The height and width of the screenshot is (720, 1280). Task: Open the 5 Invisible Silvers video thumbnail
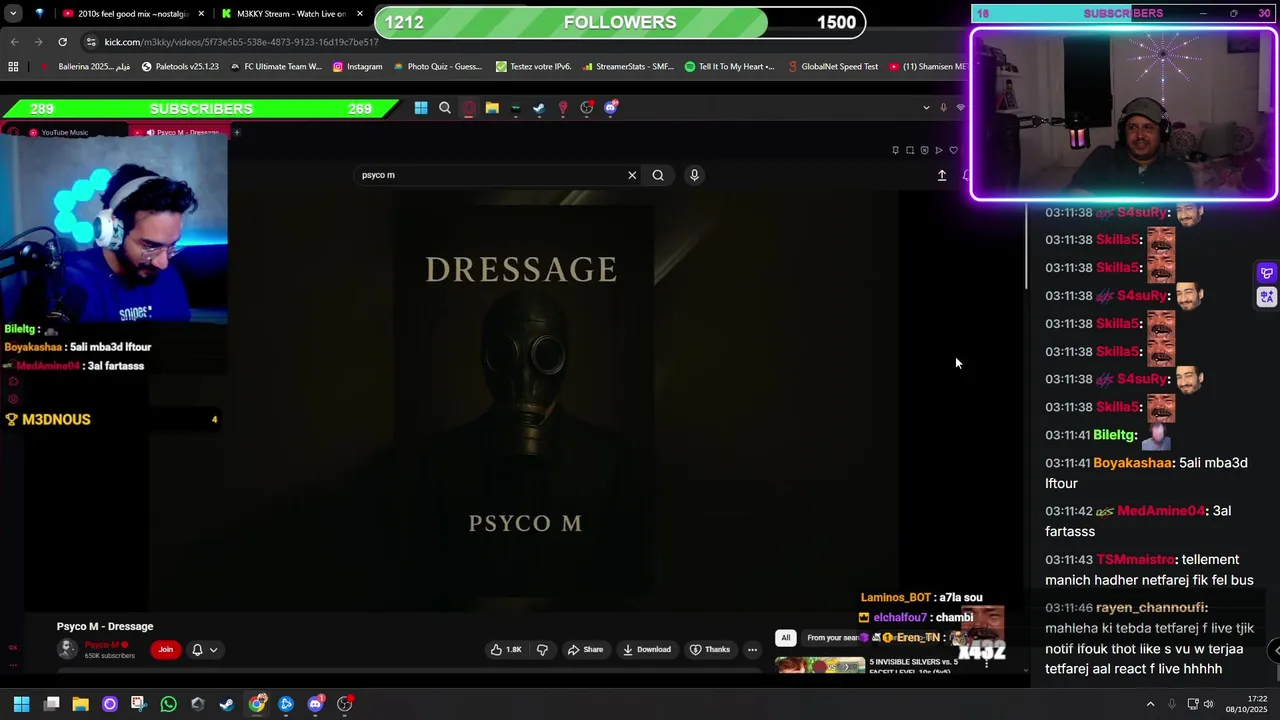tap(820, 664)
